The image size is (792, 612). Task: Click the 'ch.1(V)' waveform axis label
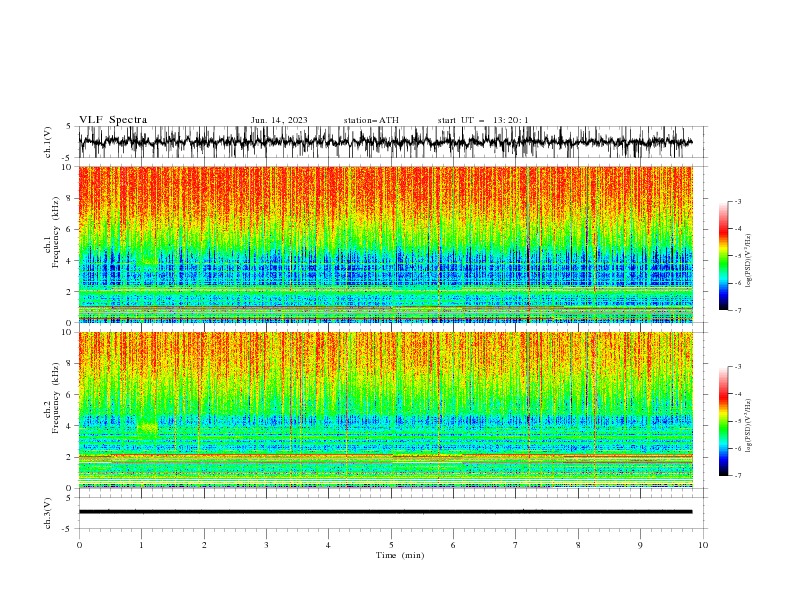(48, 142)
